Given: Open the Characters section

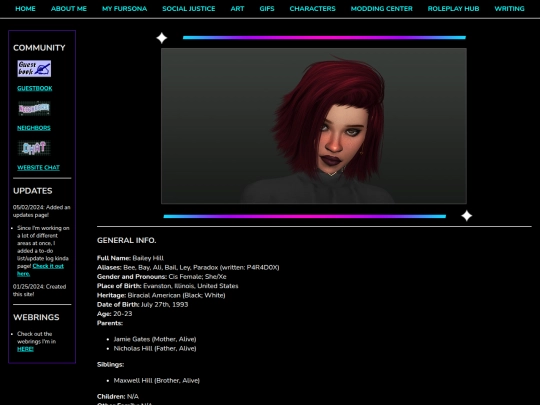Looking at the screenshot, I should pos(312,9).
